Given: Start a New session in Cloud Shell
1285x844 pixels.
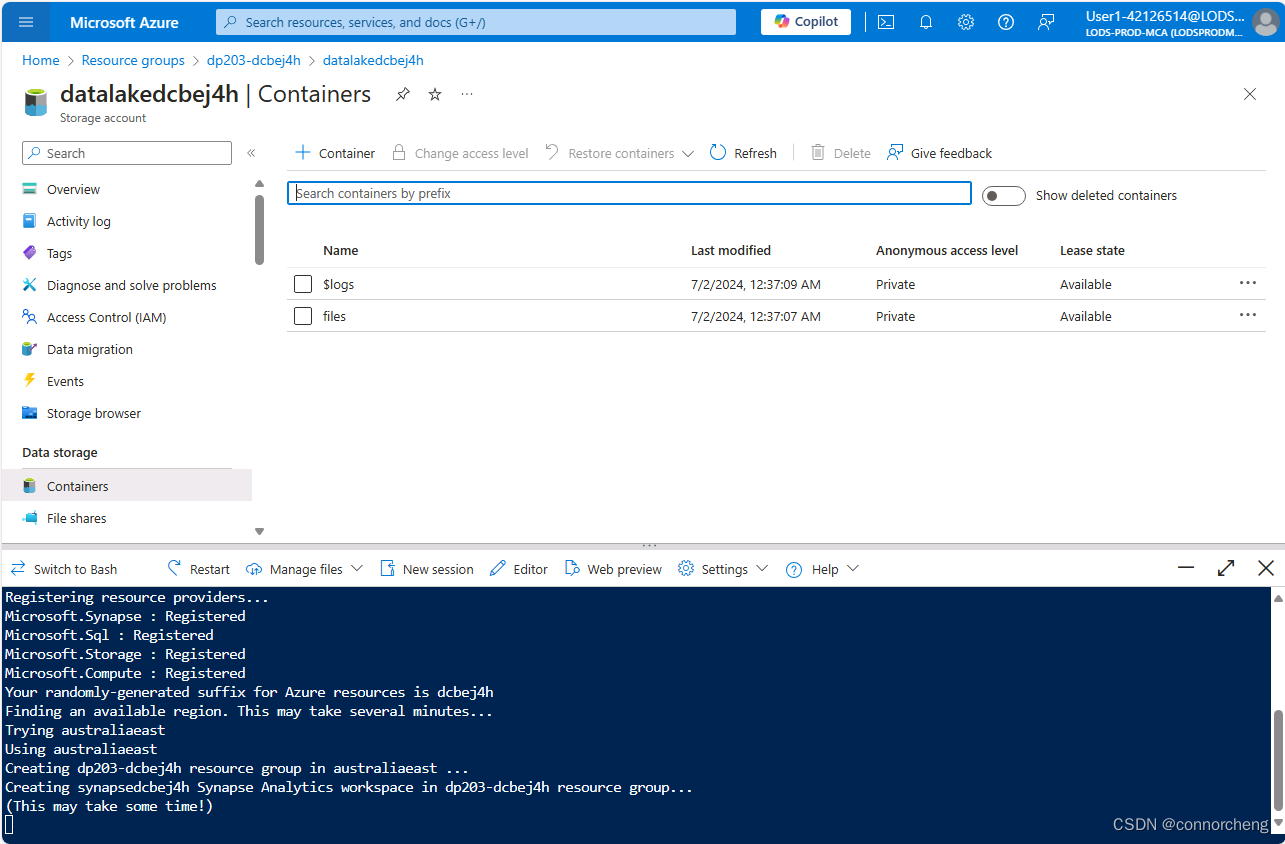Looking at the screenshot, I should pyautogui.click(x=427, y=569).
